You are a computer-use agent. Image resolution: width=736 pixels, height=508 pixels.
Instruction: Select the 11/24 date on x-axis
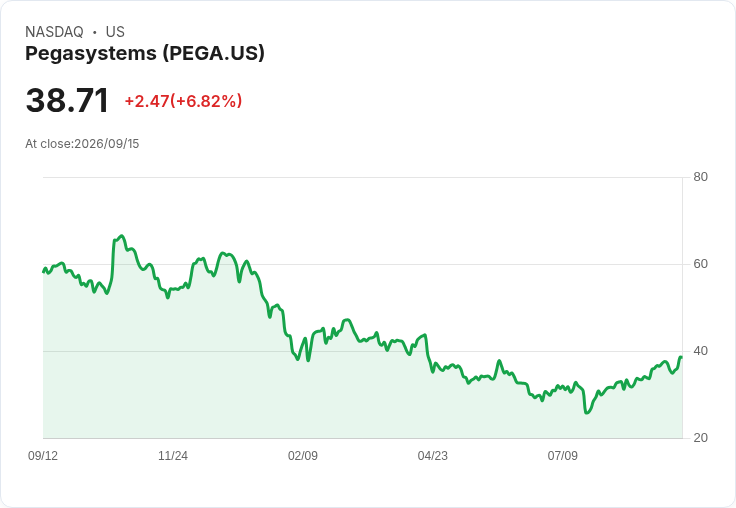[x=173, y=456]
